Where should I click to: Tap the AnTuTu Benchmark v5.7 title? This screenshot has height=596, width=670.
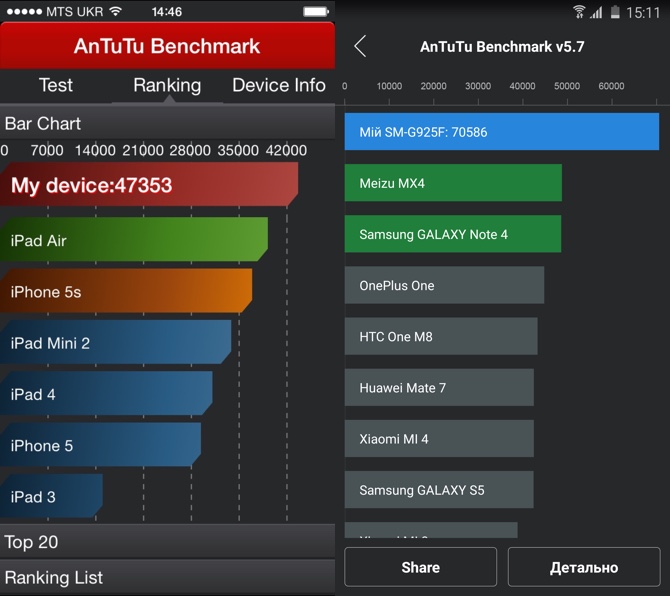pyautogui.click(x=502, y=46)
